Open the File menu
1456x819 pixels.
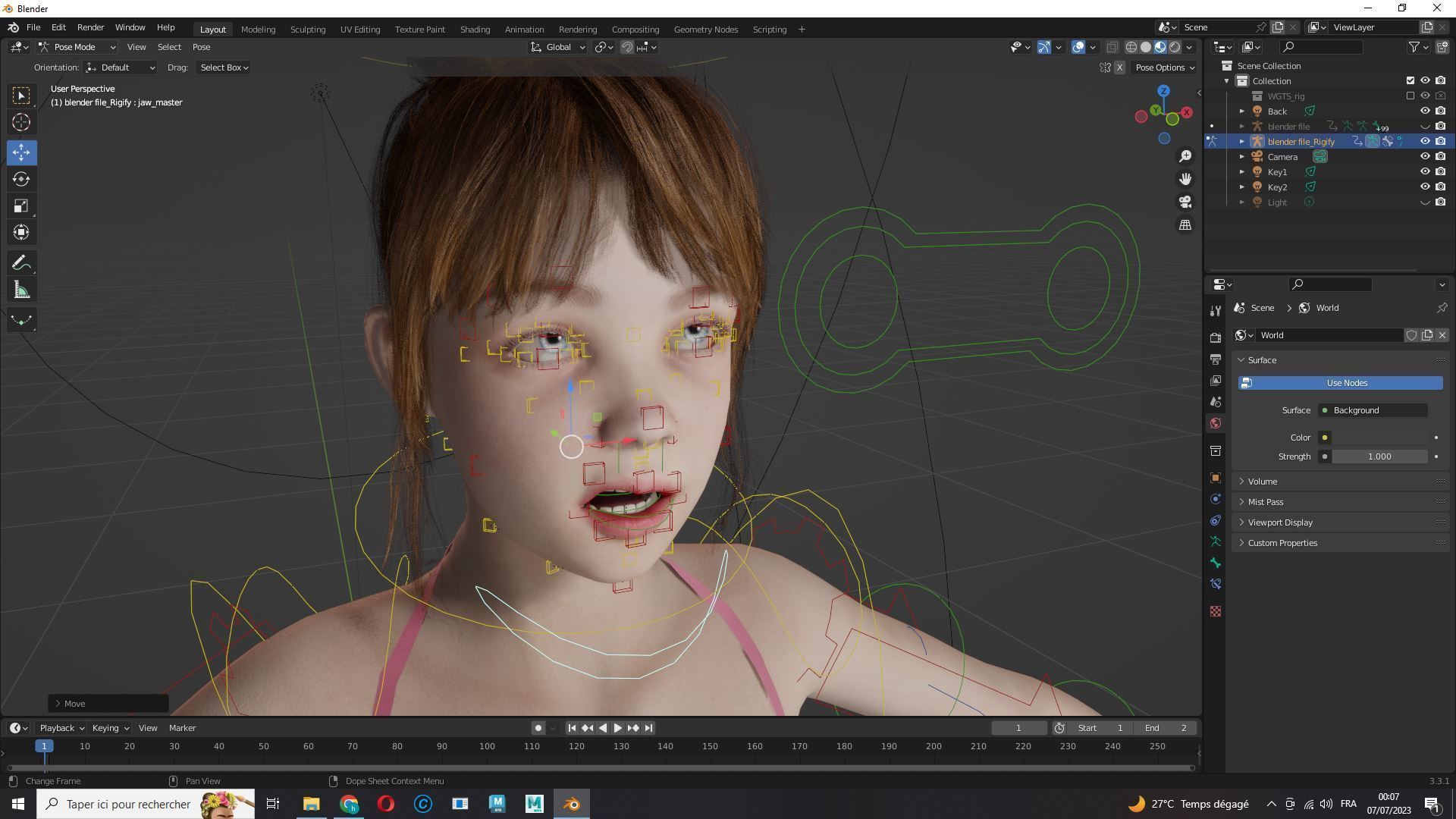(x=33, y=27)
